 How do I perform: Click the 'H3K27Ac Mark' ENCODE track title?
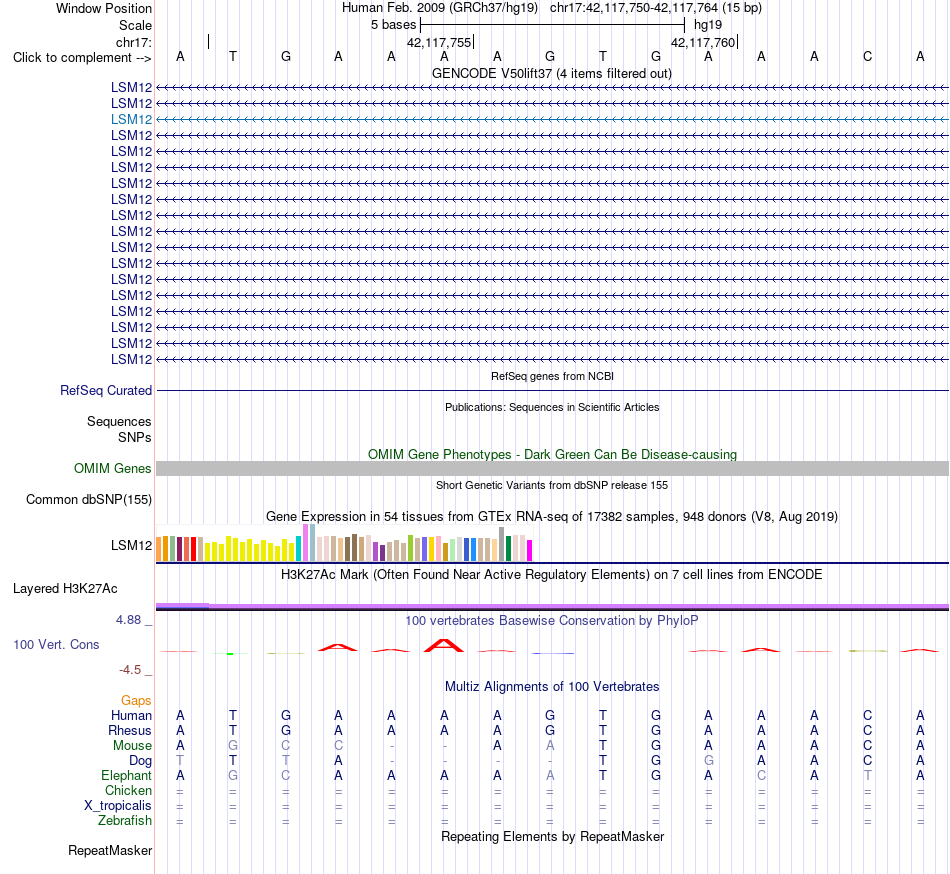click(x=551, y=574)
